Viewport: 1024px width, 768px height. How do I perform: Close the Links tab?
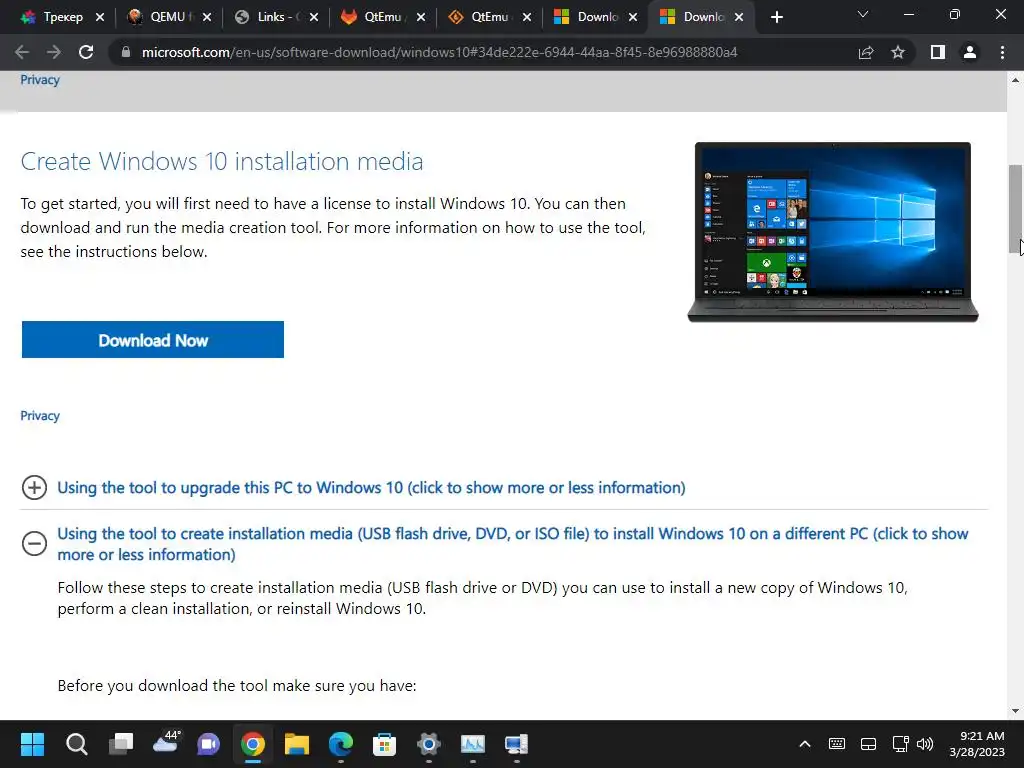tap(314, 18)
